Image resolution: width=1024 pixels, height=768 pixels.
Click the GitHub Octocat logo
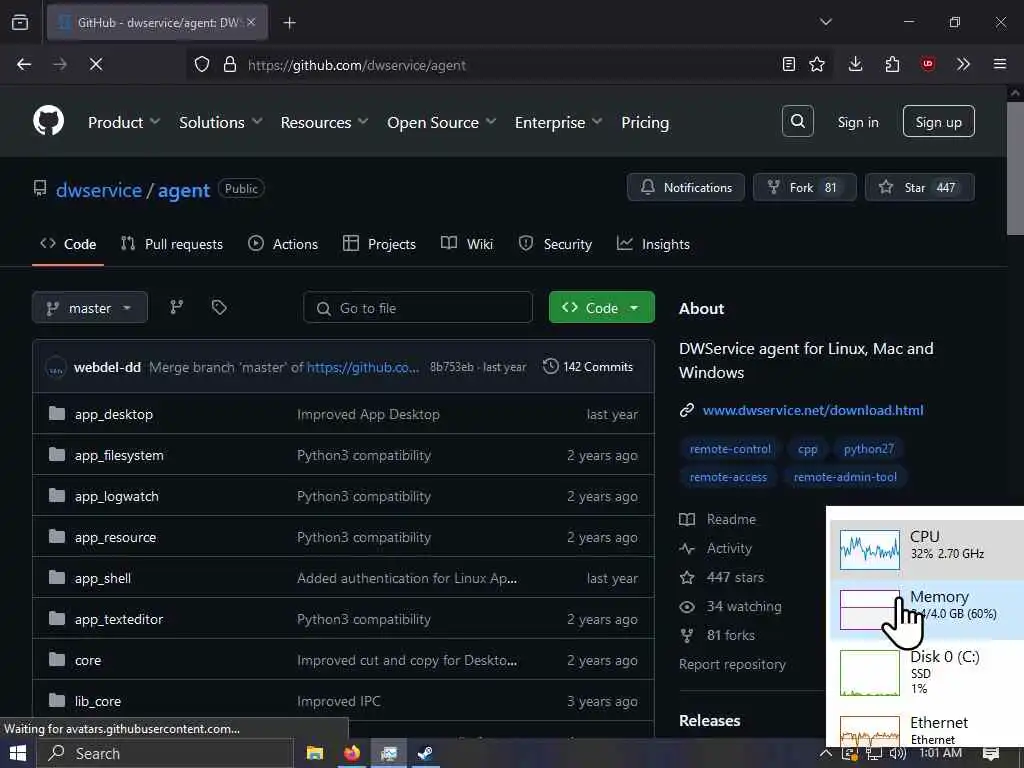coord(48,121)
